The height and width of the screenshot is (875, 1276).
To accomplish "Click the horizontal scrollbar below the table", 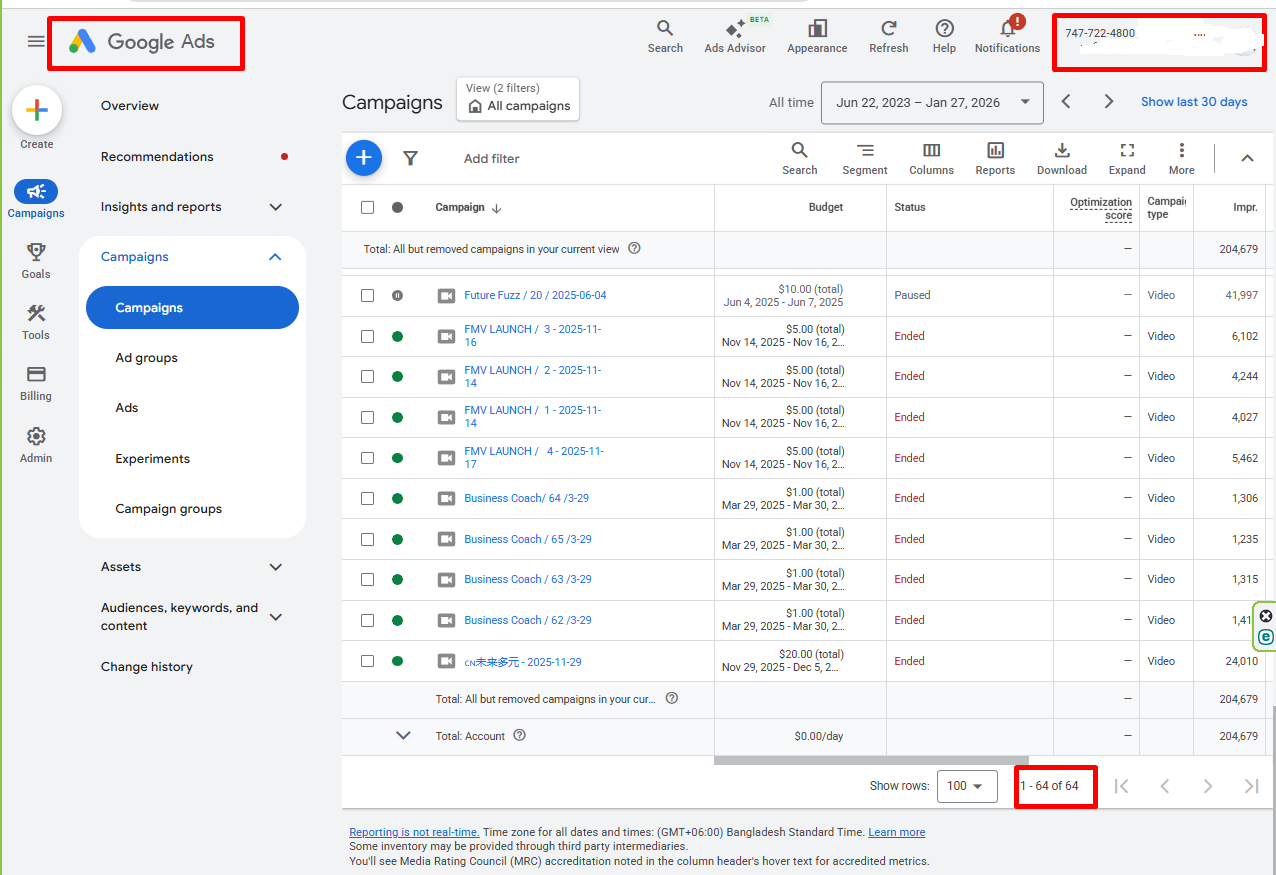I will coord(870,761).
